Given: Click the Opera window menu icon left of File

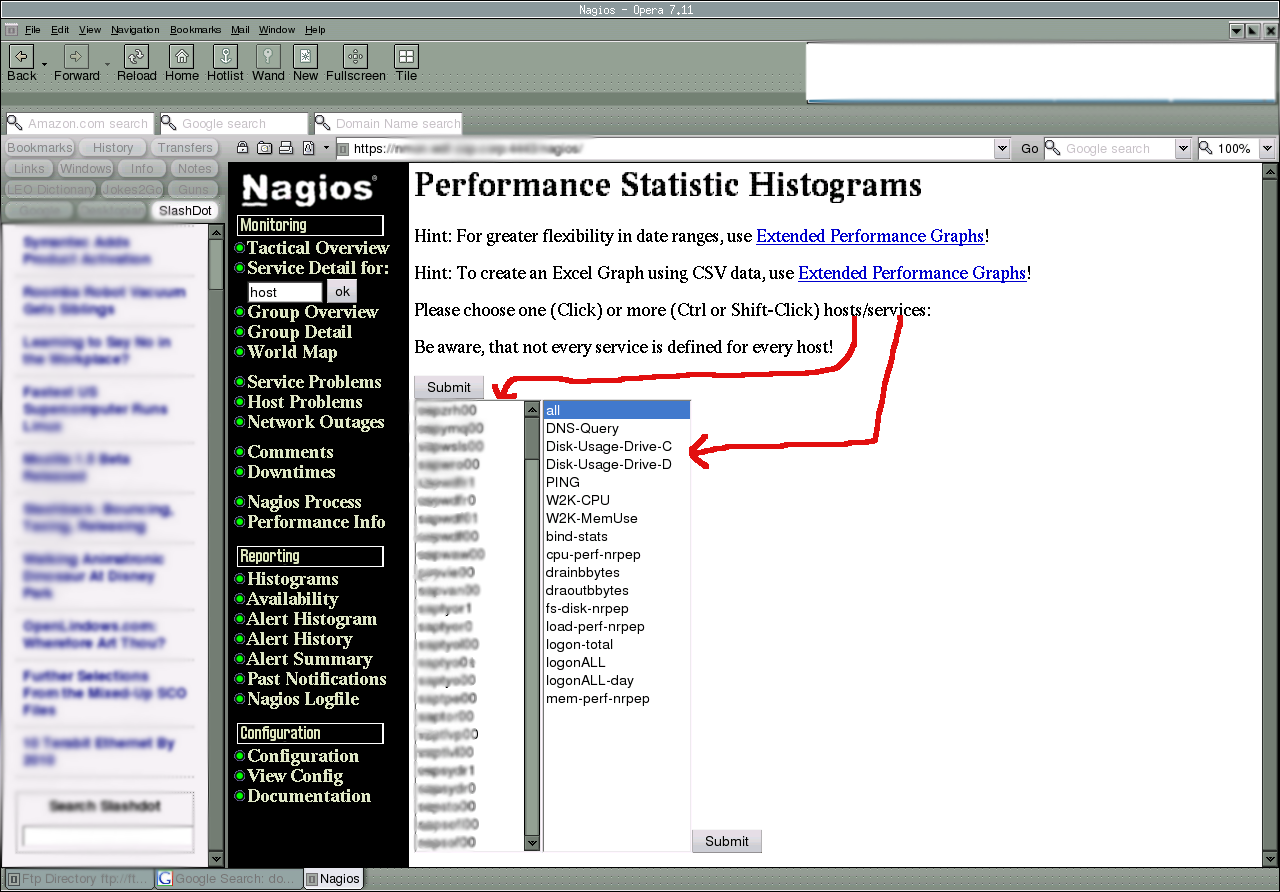Looking at the screenshot, I should click(11, 30).
